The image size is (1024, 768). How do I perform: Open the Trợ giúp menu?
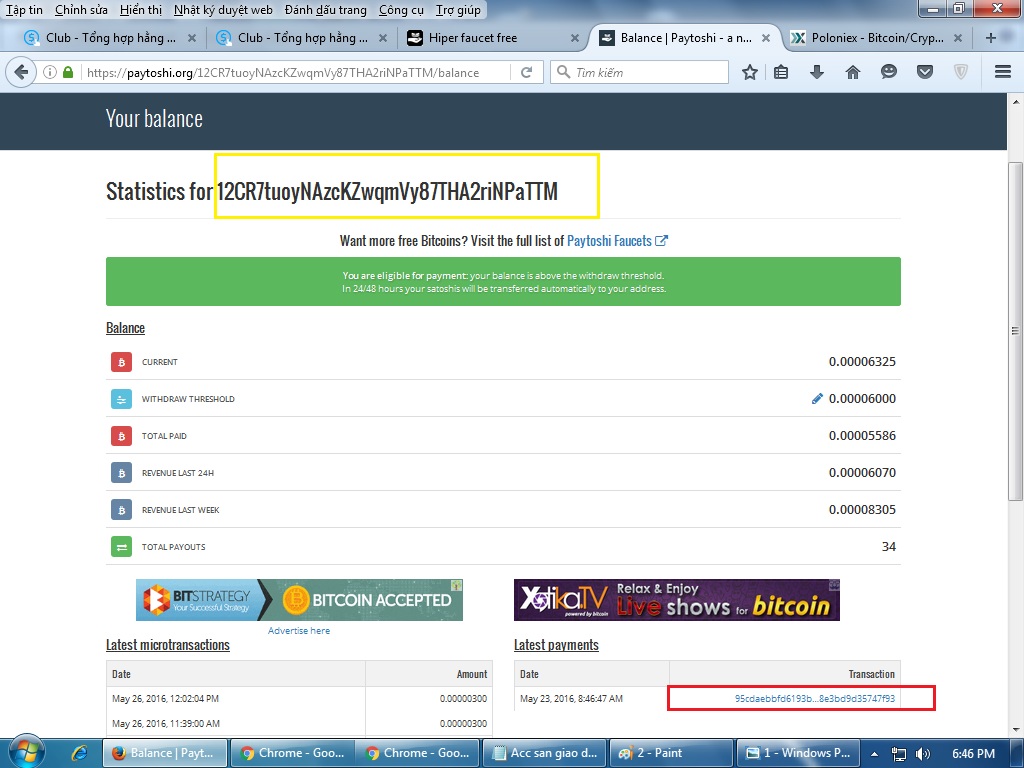[x=458, y=10]
